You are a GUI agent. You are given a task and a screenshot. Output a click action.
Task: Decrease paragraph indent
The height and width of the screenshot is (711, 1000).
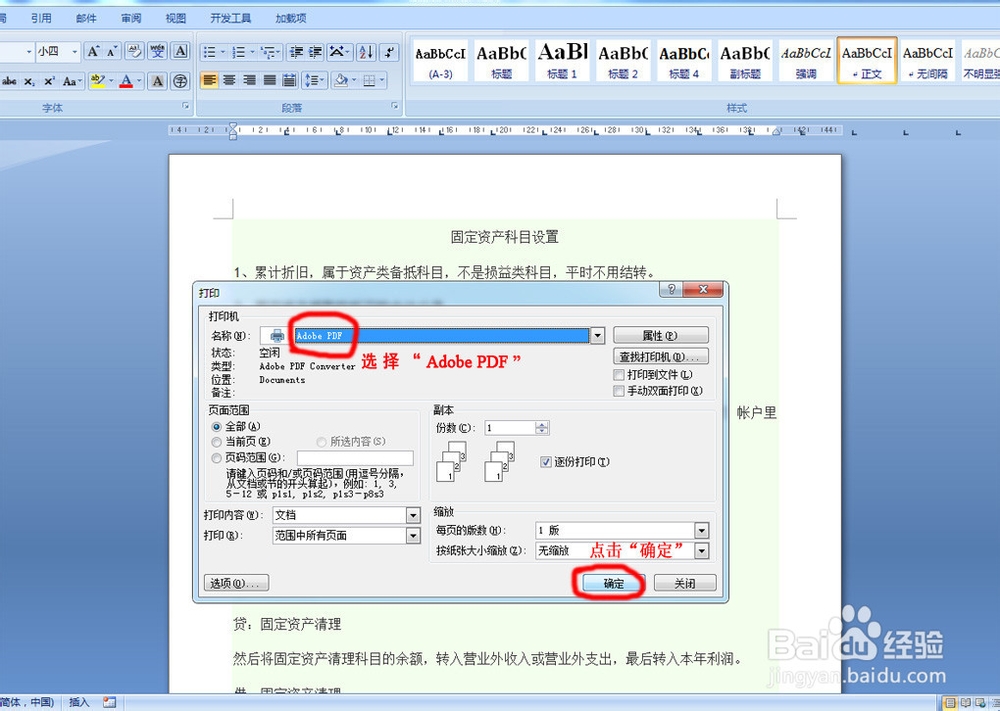click(x=296, y=52)
